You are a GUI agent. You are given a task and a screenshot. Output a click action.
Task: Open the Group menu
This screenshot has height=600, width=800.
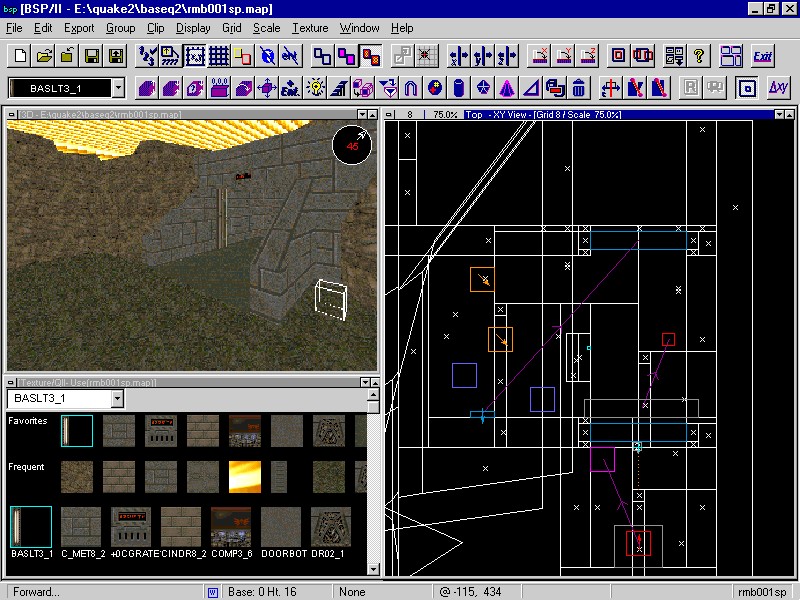120,28
